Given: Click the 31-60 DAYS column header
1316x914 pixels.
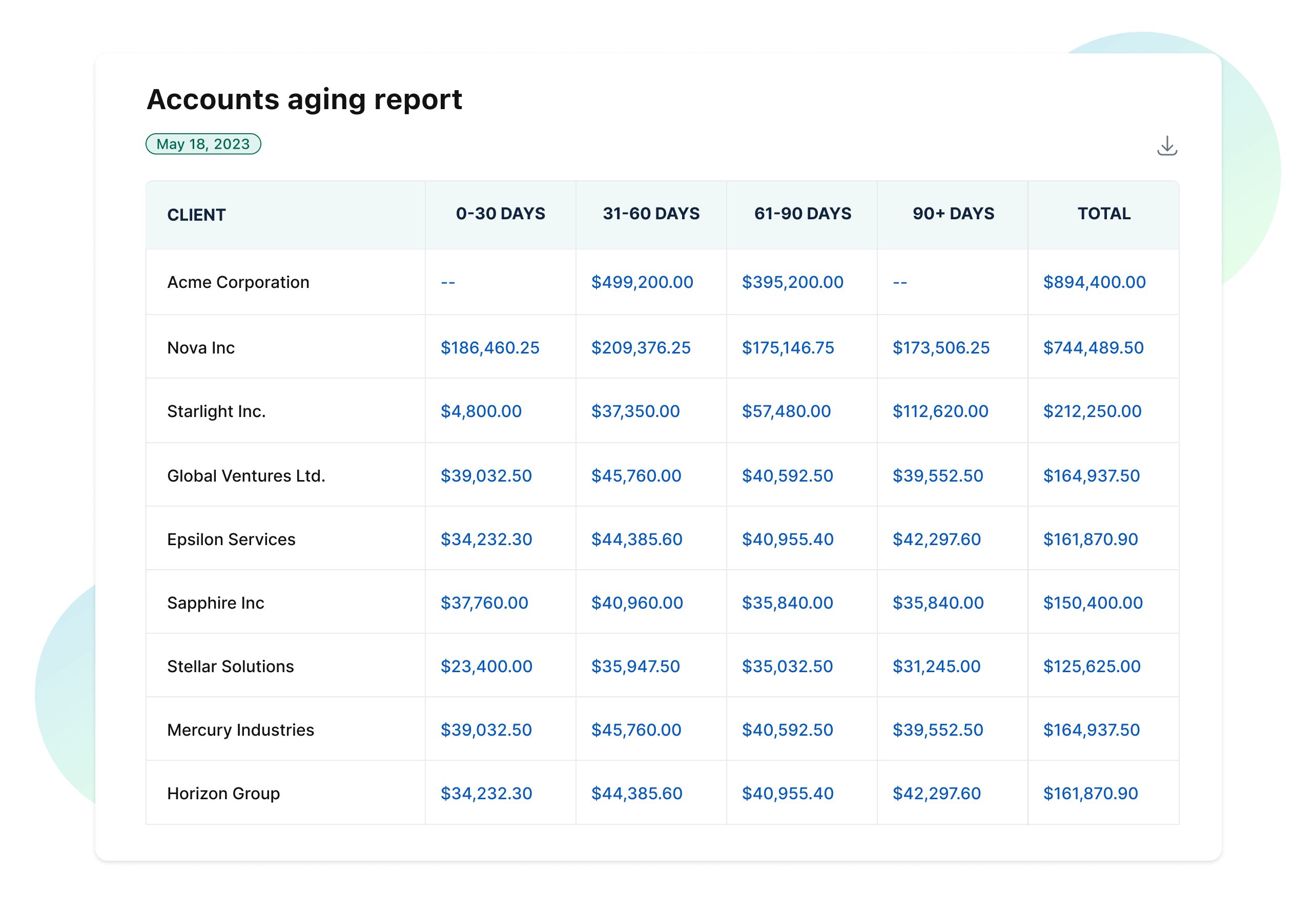Looking at the screenshot, I should pyautogui.click(x=650, y=214).
